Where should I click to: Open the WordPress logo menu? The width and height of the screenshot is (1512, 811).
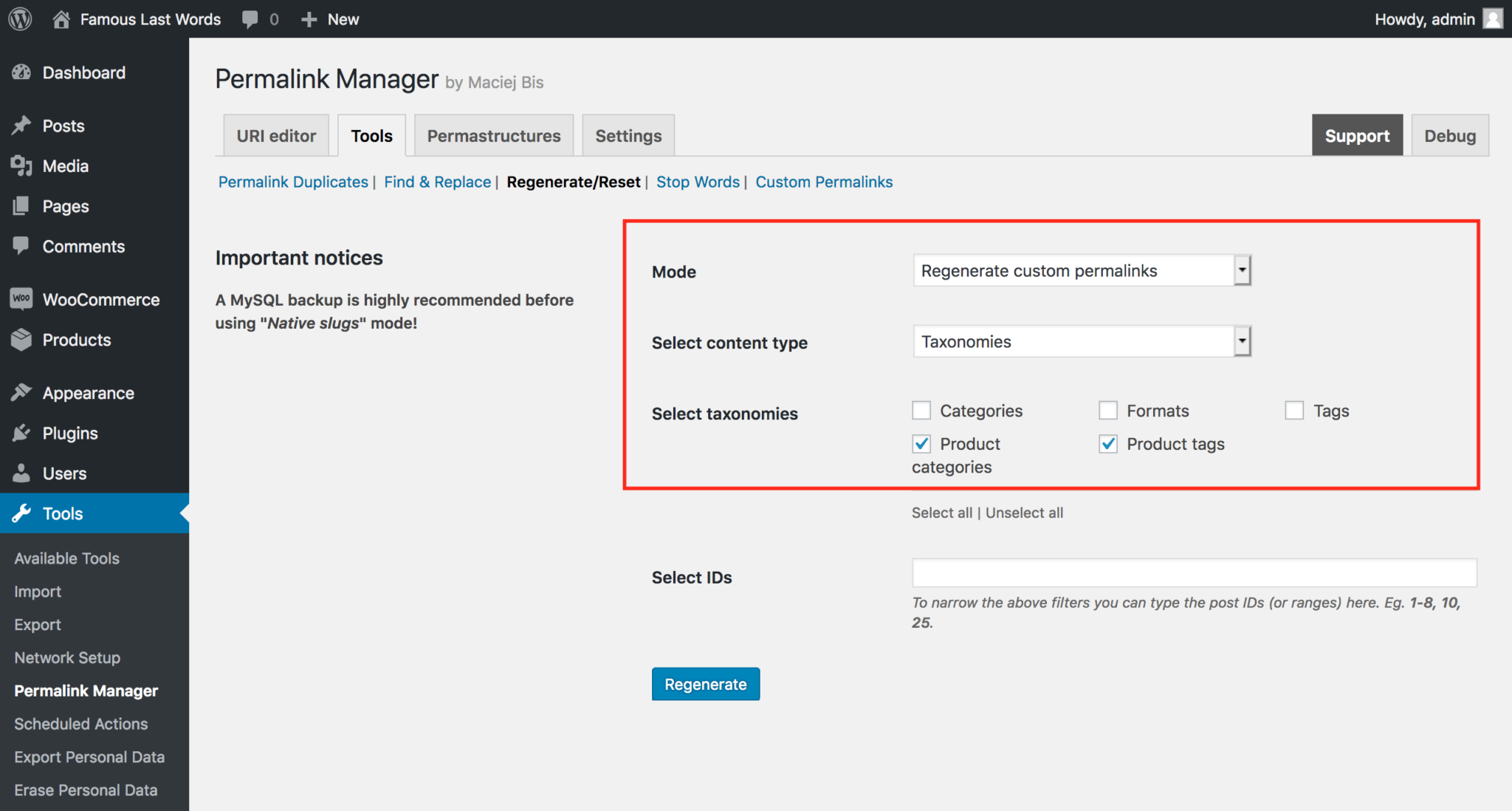tap(18, 18)
